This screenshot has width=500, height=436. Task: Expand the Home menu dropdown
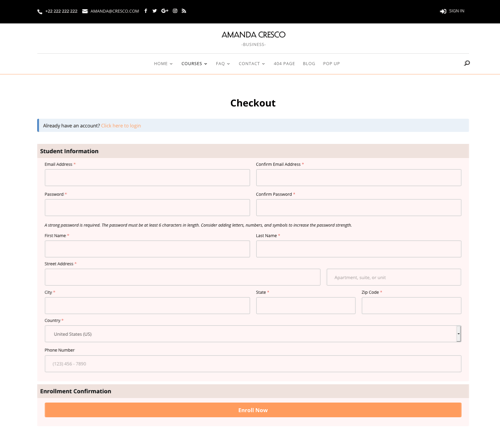click(163, 63)
